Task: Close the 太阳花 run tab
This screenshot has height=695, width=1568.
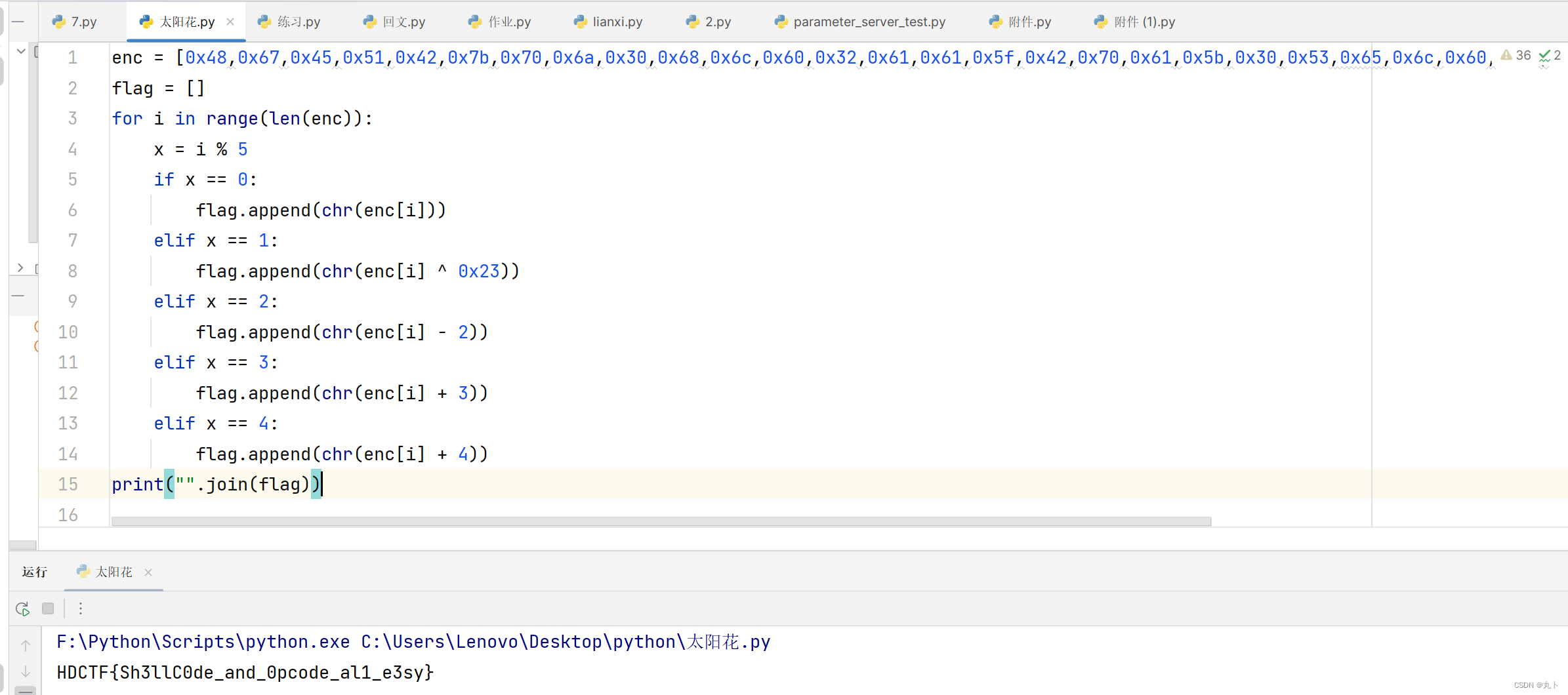Action: click(148, 572)
